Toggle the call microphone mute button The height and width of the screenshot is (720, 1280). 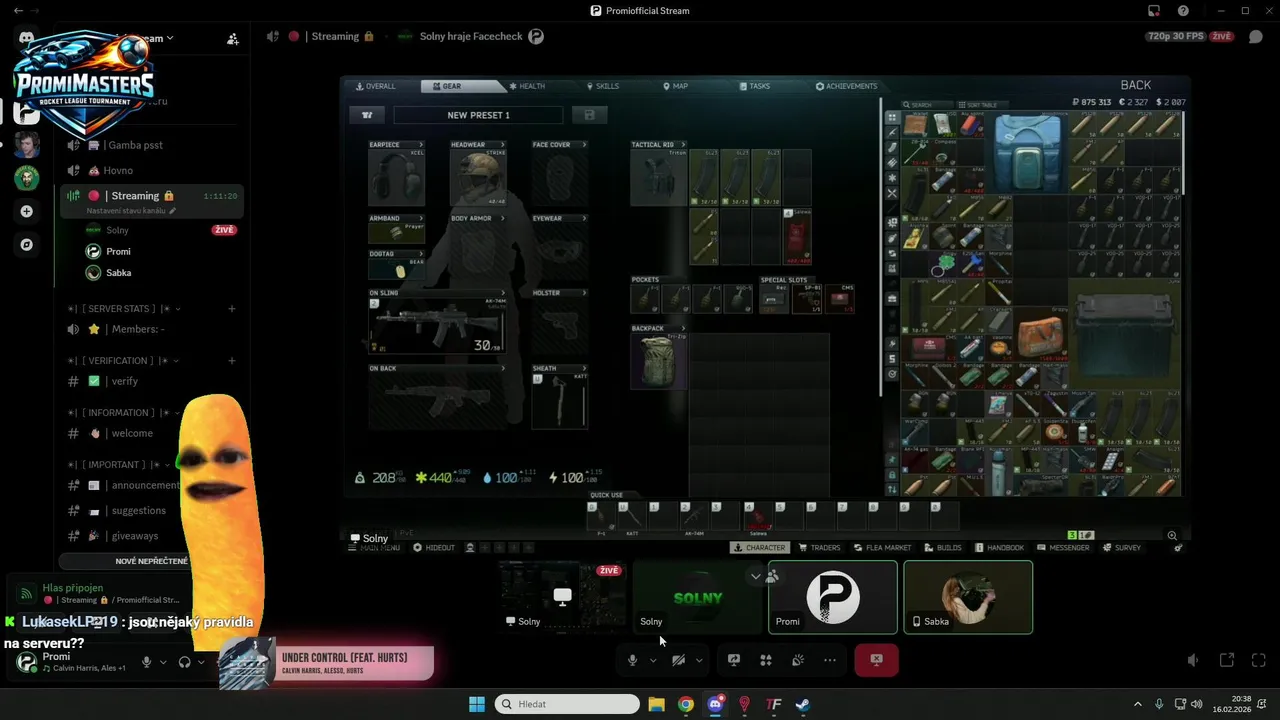point(632,660)
